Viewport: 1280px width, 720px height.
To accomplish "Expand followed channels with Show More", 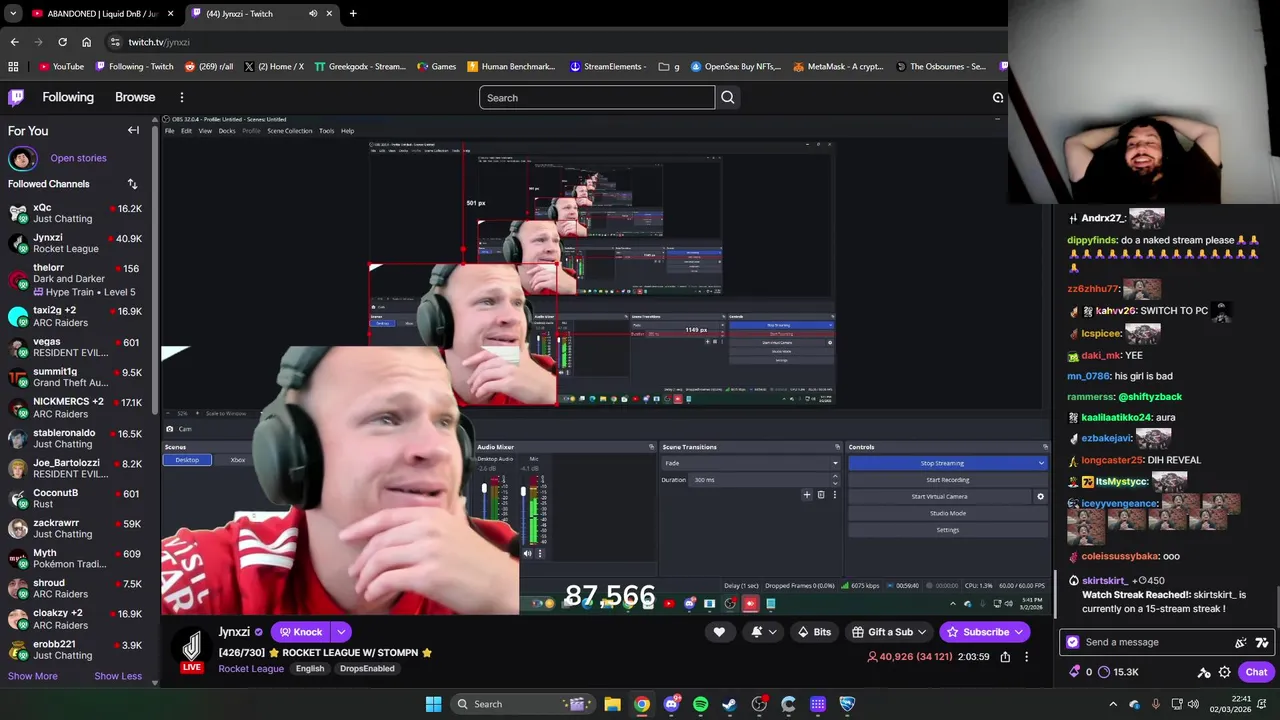I will pos(33,676).
